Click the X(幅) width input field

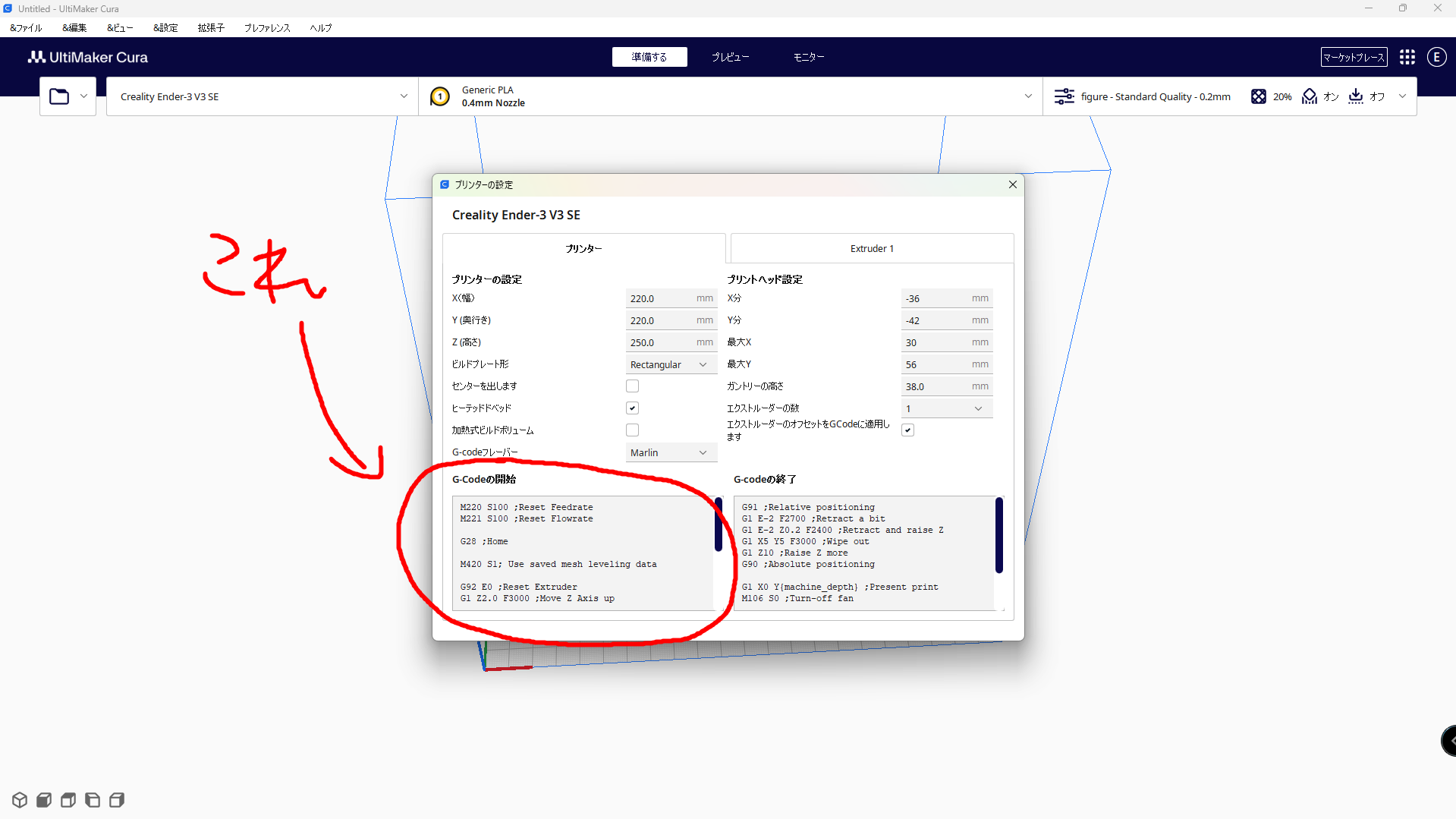671,299
